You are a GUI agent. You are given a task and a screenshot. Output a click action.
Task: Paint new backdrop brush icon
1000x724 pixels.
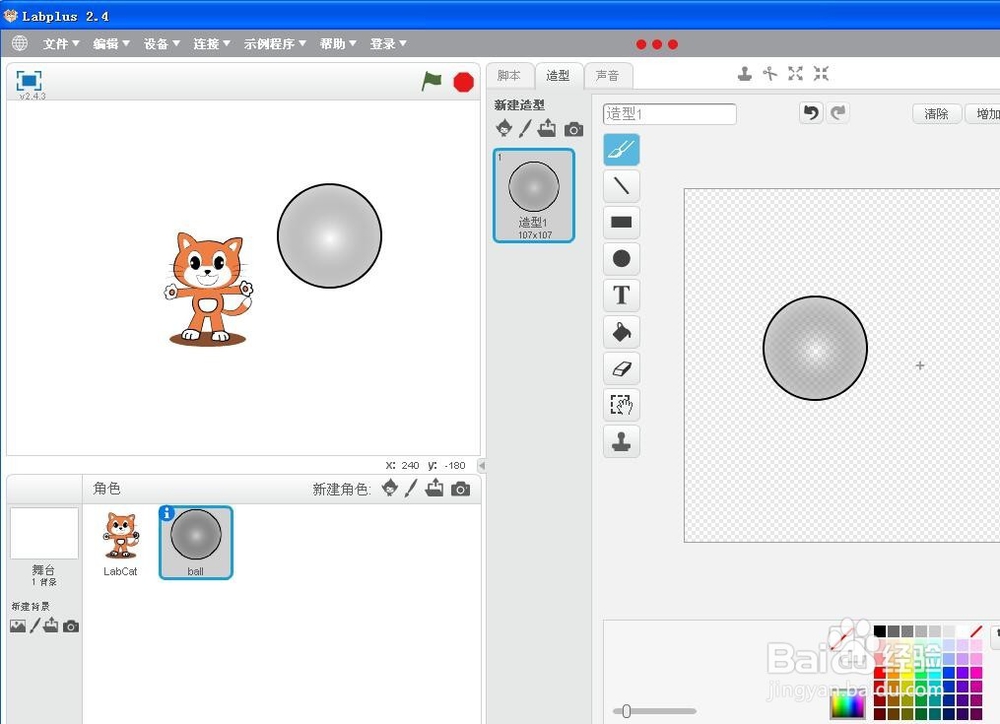tap(35, 626)
